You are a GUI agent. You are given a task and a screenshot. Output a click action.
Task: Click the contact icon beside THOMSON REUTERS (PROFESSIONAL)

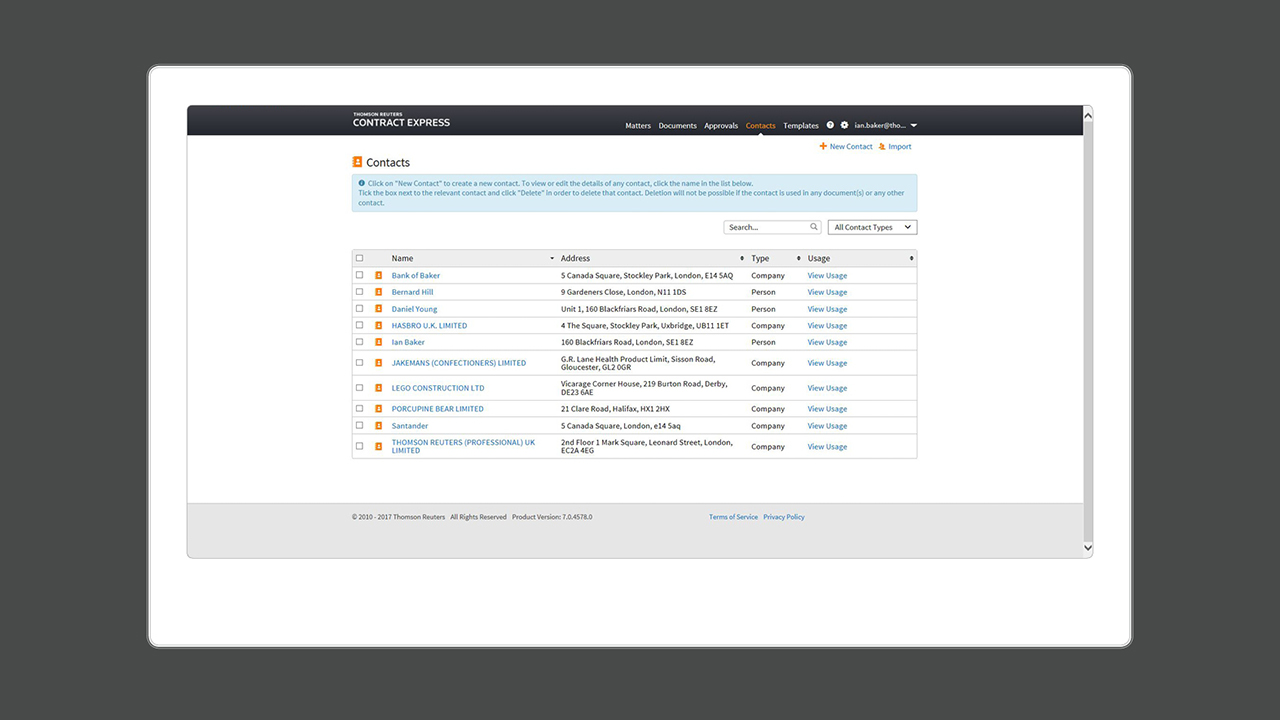point(379,446)
